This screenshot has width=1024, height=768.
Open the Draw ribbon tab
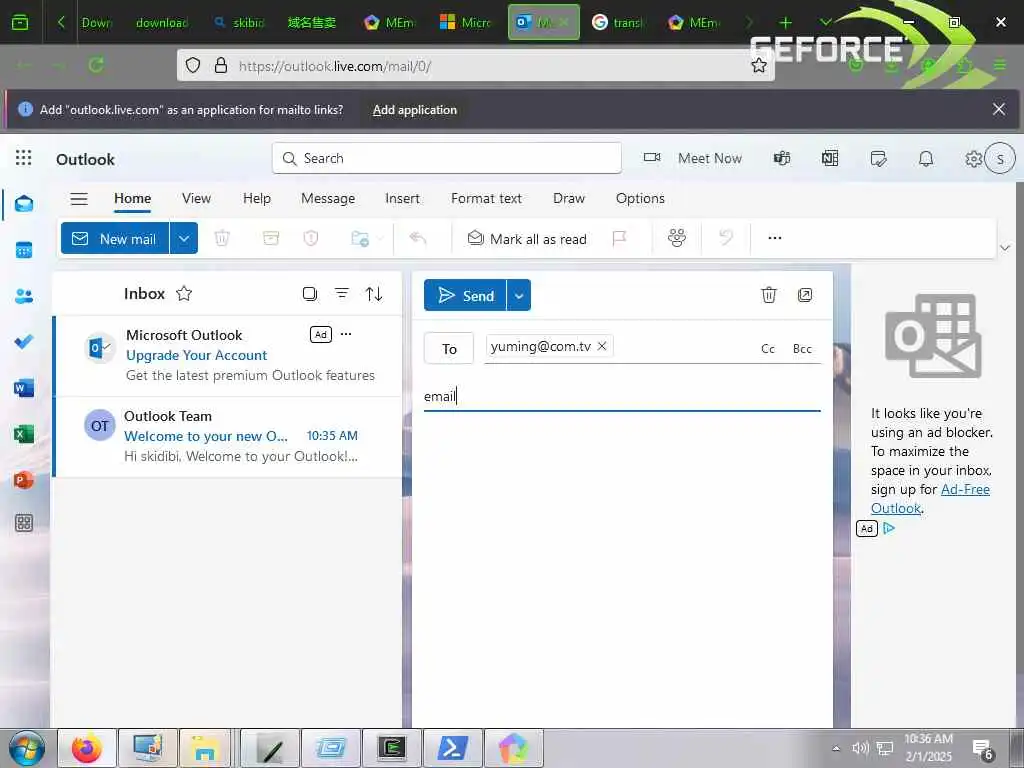(569, 199)
